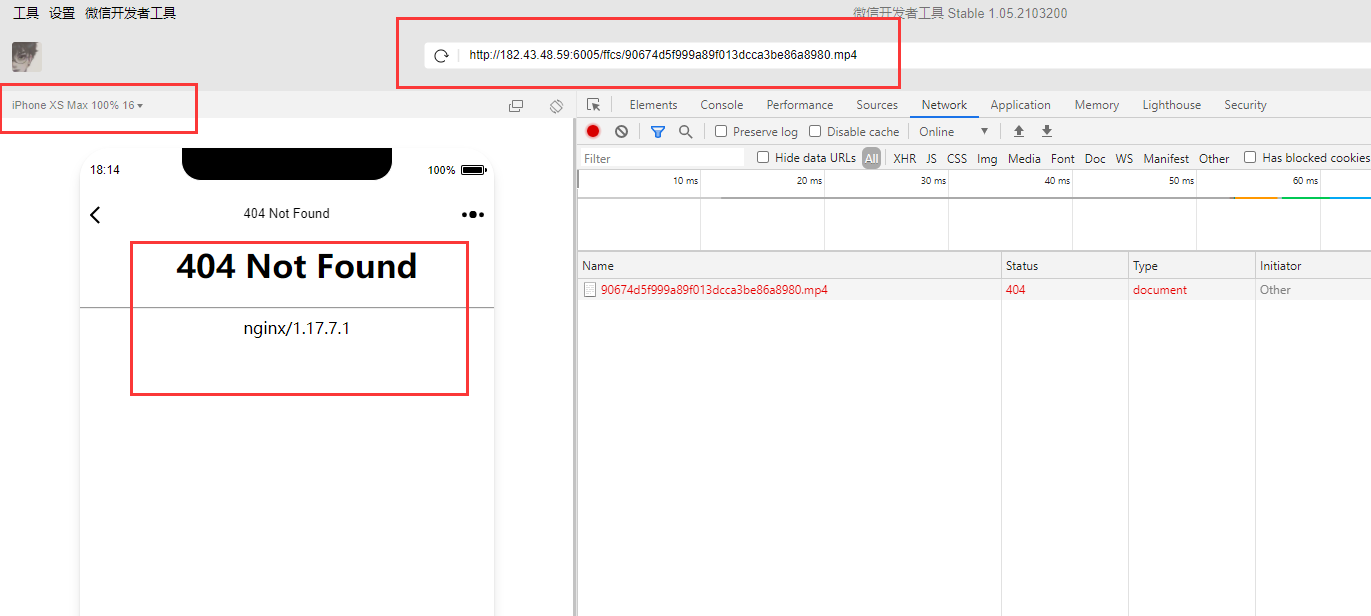1371x616 pixels.
Task: Switch to the Lighthouse tab
Action: tap(1172, 105)
